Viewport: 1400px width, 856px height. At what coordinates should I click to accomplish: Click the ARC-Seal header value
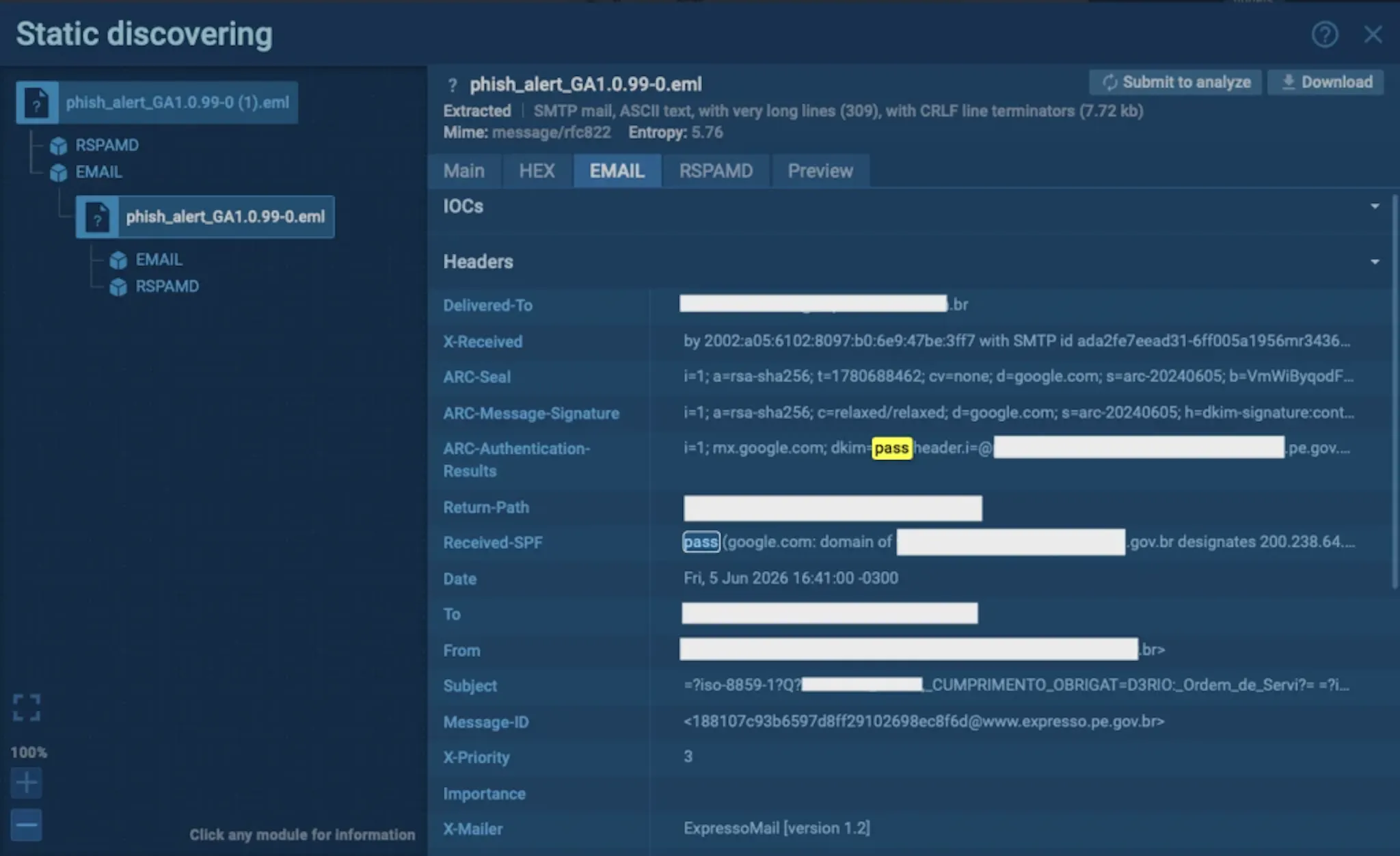1018,376
